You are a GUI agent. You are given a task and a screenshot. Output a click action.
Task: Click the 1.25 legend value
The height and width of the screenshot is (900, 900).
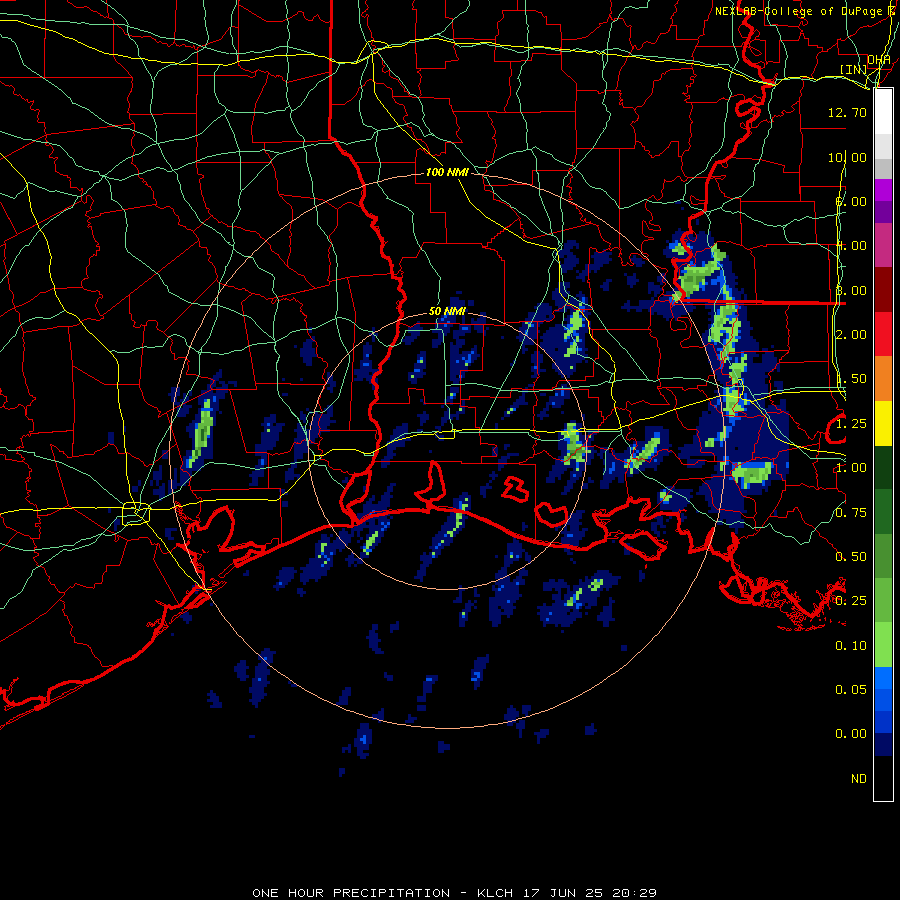click(x=851, y=424)
